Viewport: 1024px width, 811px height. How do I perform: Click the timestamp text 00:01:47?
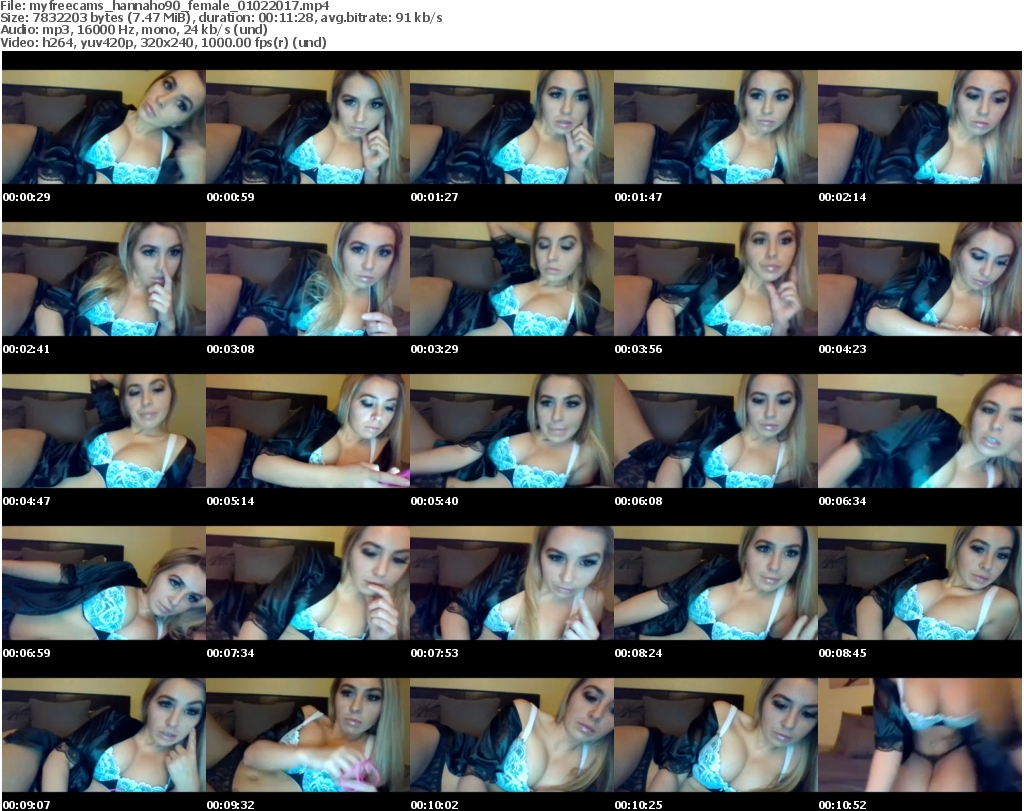pyautogui.click(x=638, y=197)
